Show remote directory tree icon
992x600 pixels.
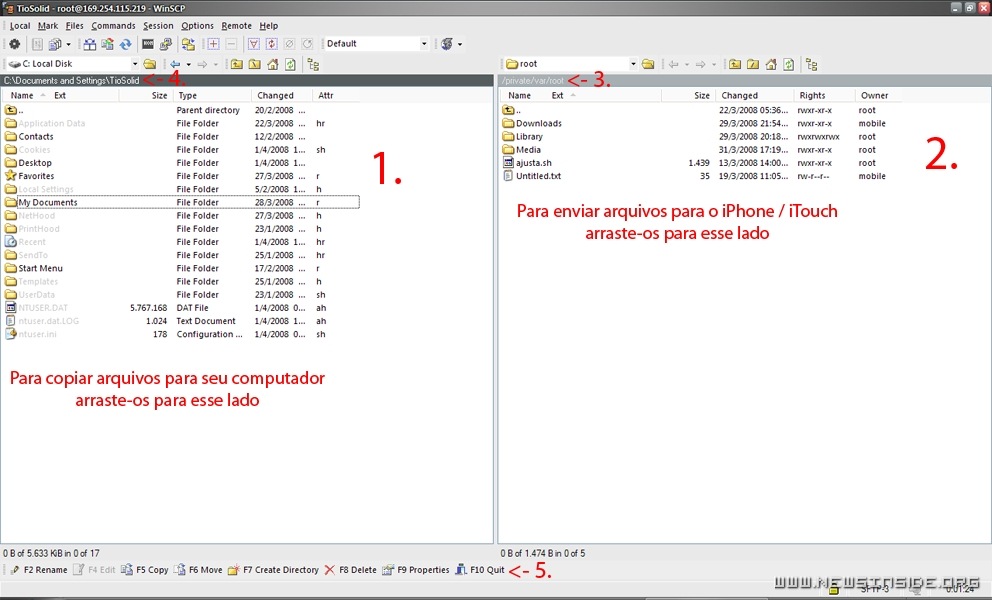812,64
